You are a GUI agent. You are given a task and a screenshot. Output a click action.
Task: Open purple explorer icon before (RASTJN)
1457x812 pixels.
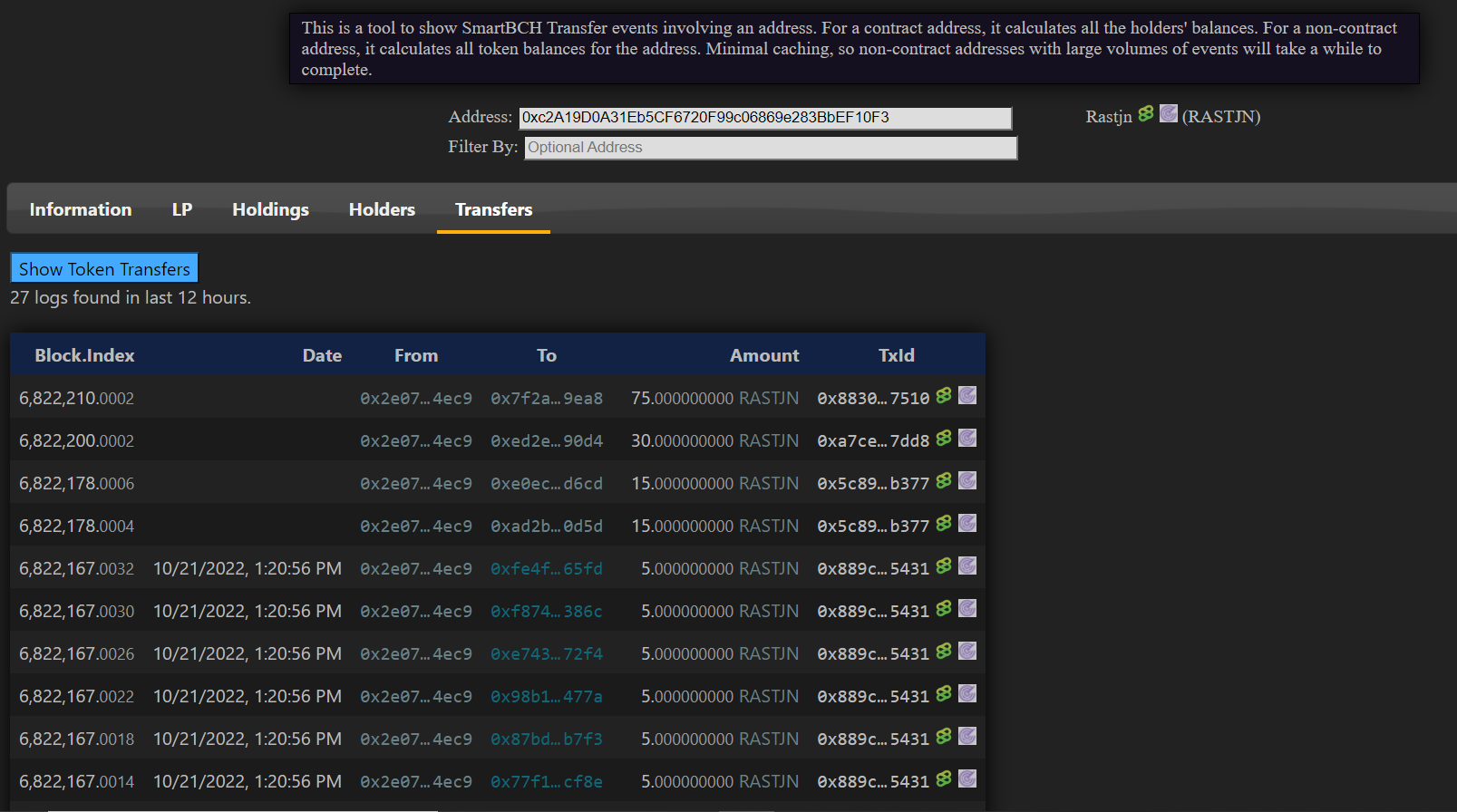click(1169, 113)
